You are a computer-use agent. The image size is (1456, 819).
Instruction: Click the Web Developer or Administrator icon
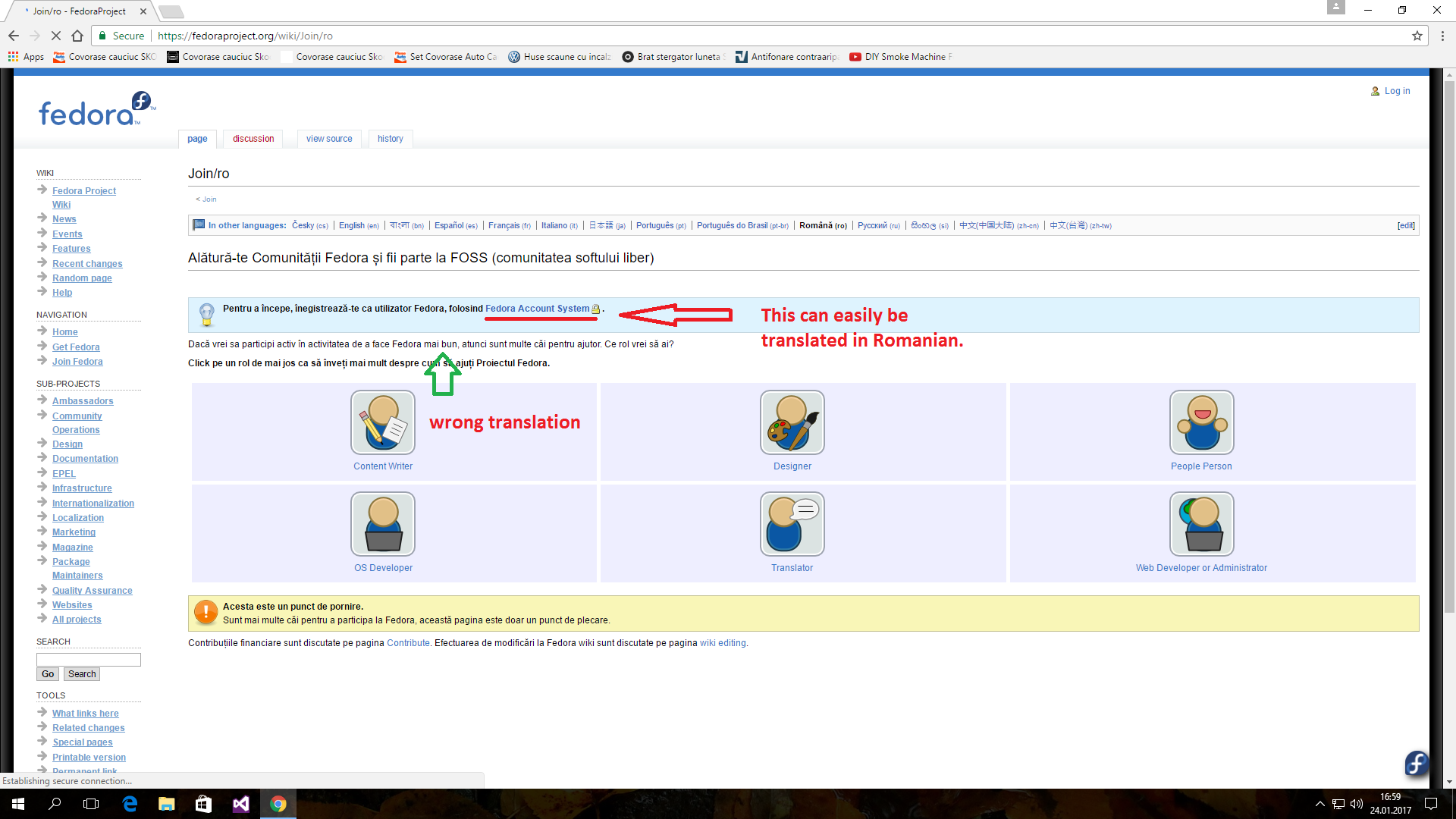click(1202, 524)
